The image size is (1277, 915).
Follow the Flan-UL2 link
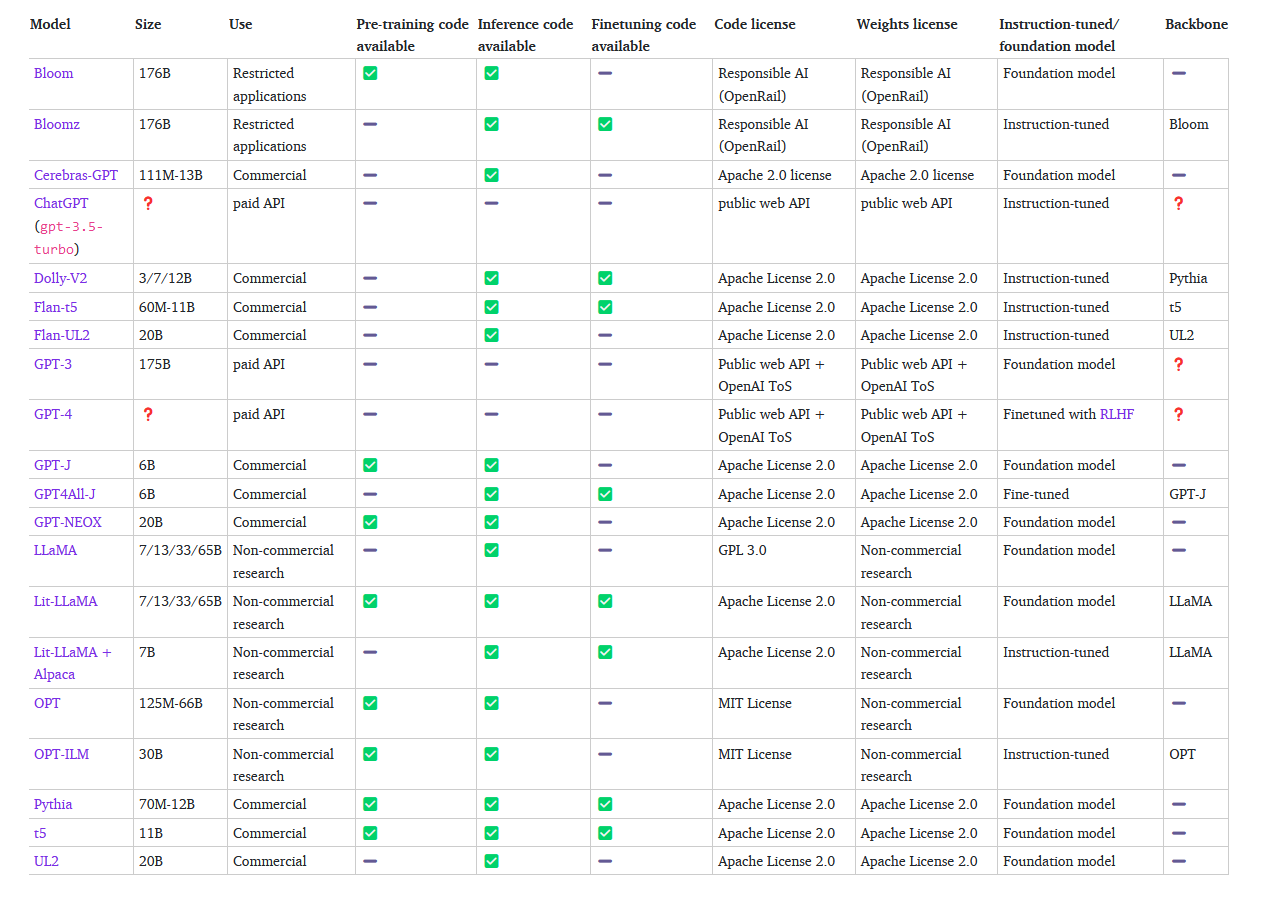62,335
